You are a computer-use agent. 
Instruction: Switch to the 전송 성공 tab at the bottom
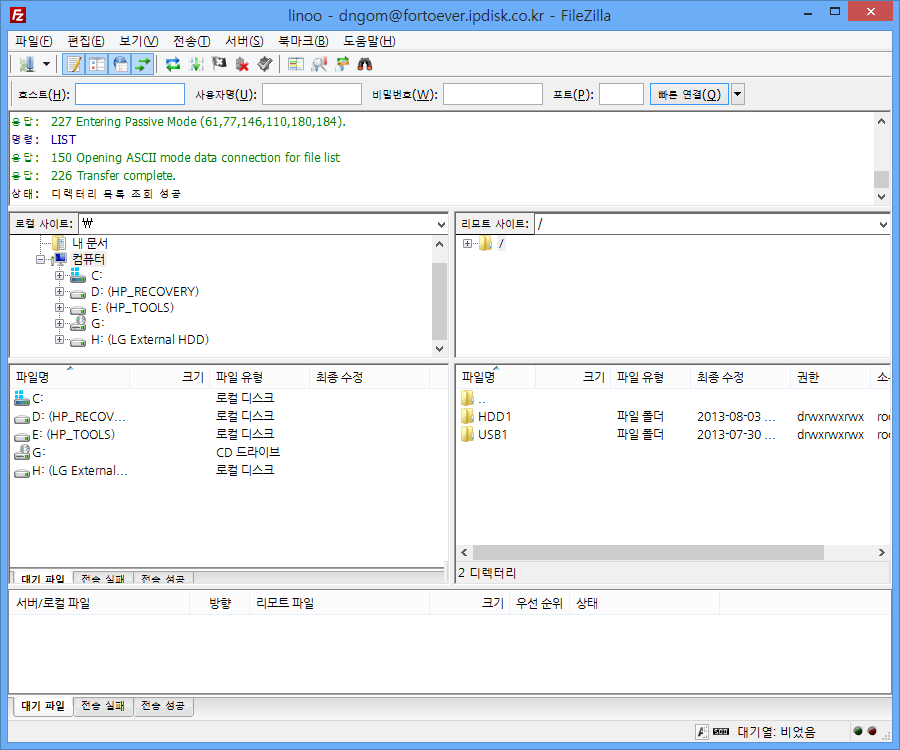click(164, 706)
